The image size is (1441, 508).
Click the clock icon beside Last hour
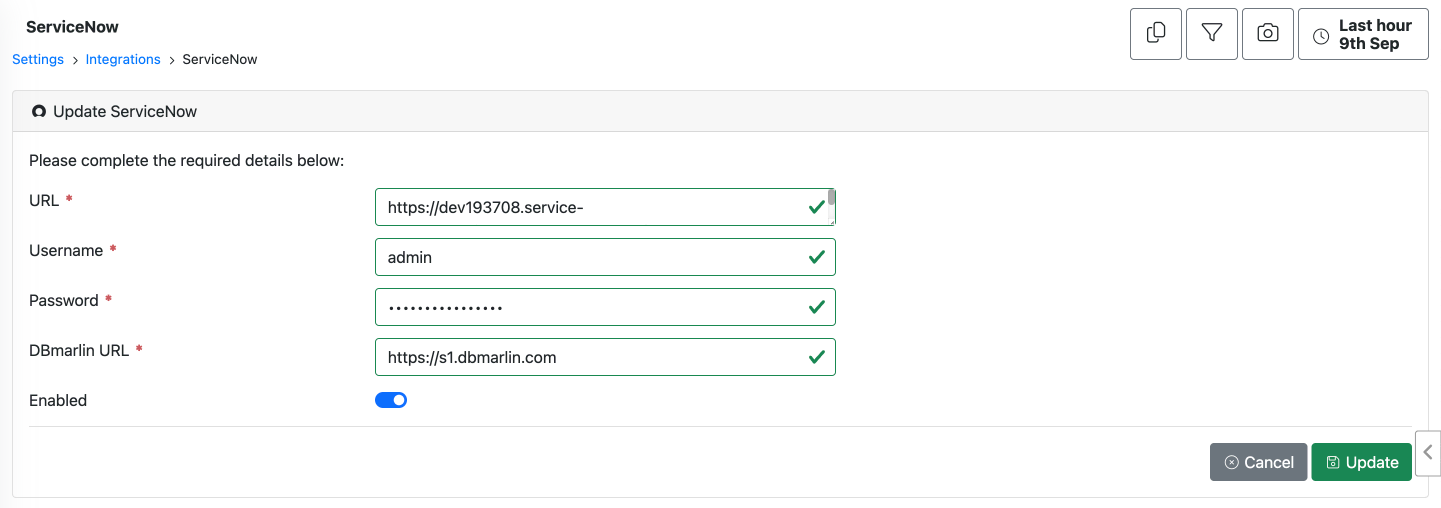point(1321,36)
